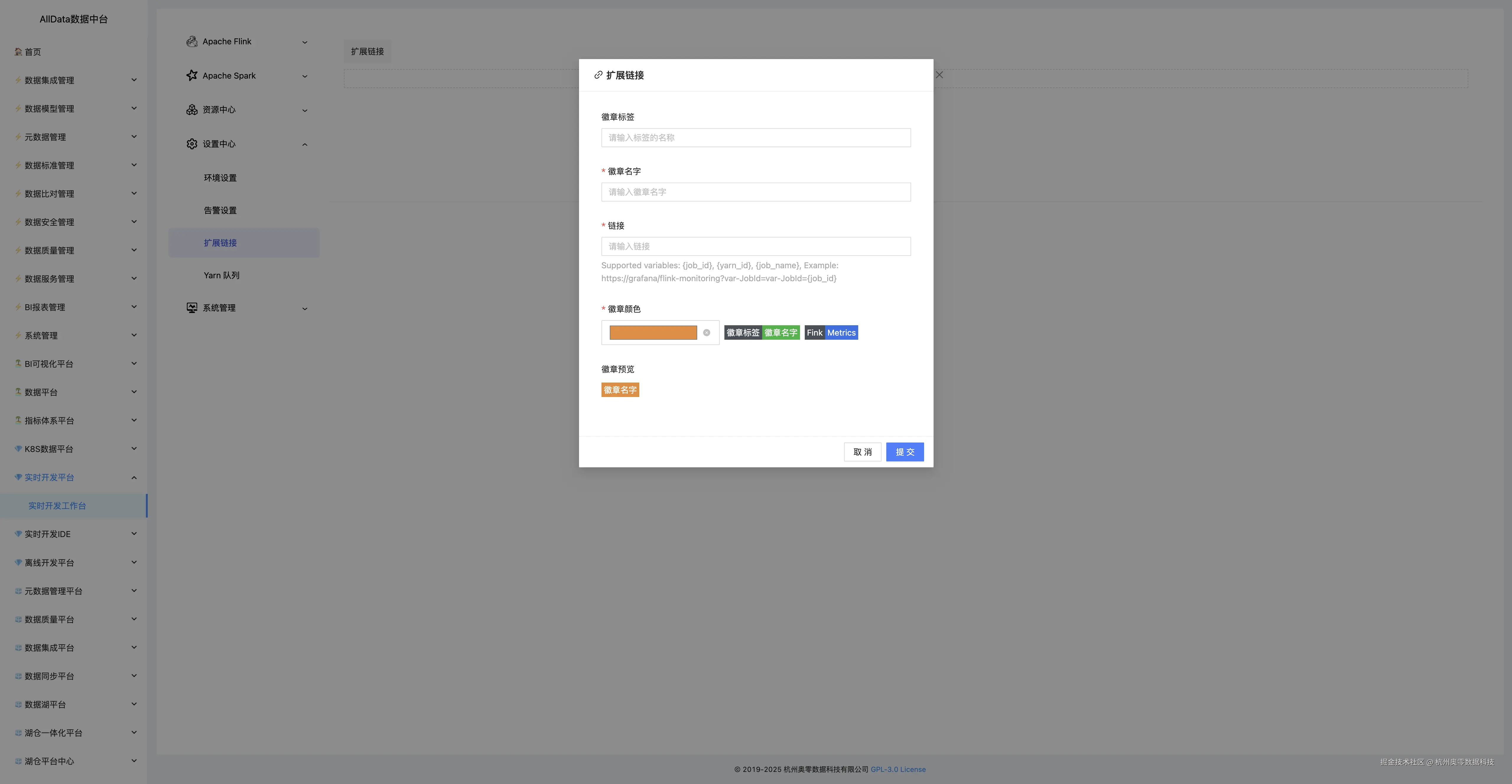Clear the badge color with the circle-x icon

coord(707,333)
